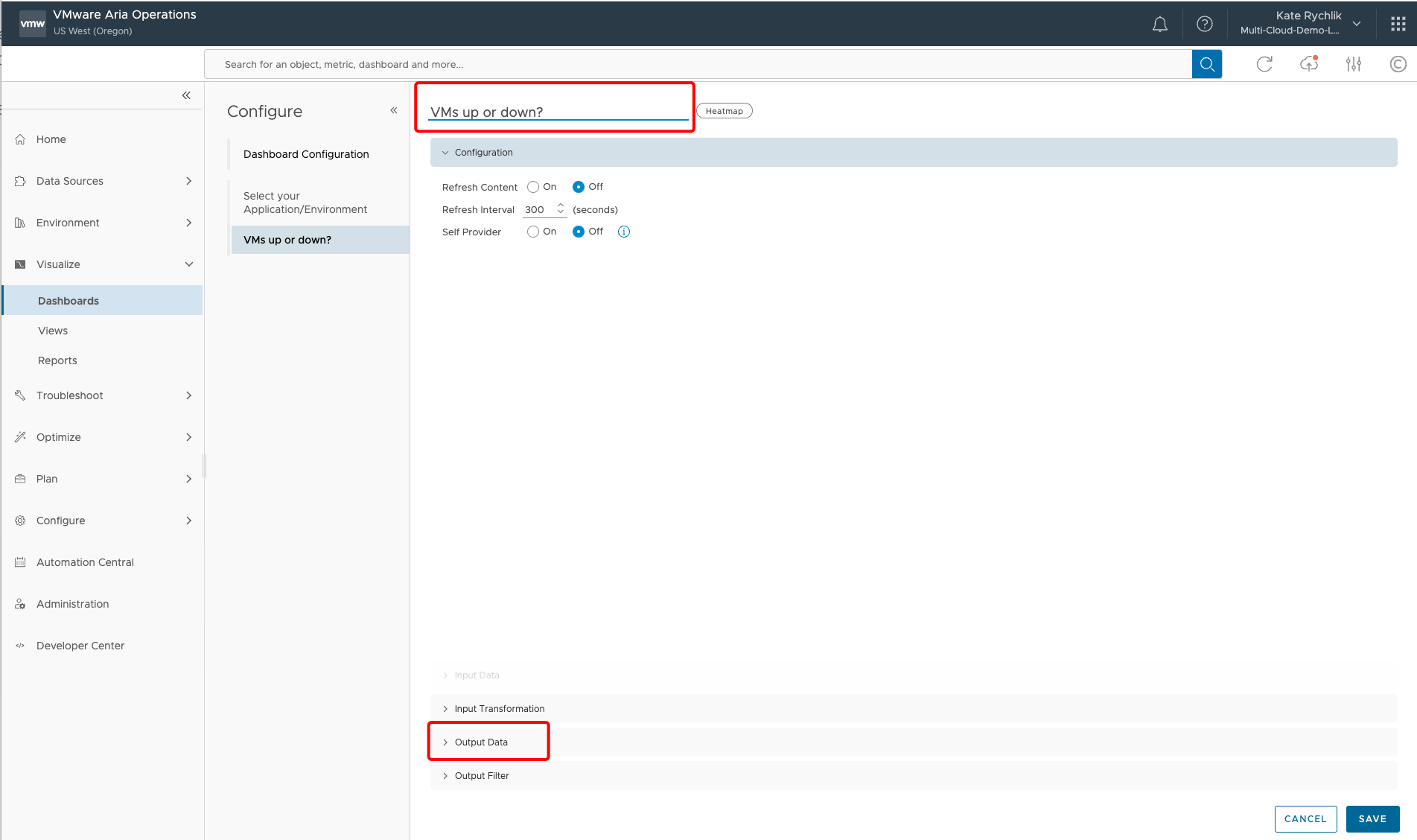Open the VMware app launcher grid
The image size is (1417, 840).
point(1397,23)
